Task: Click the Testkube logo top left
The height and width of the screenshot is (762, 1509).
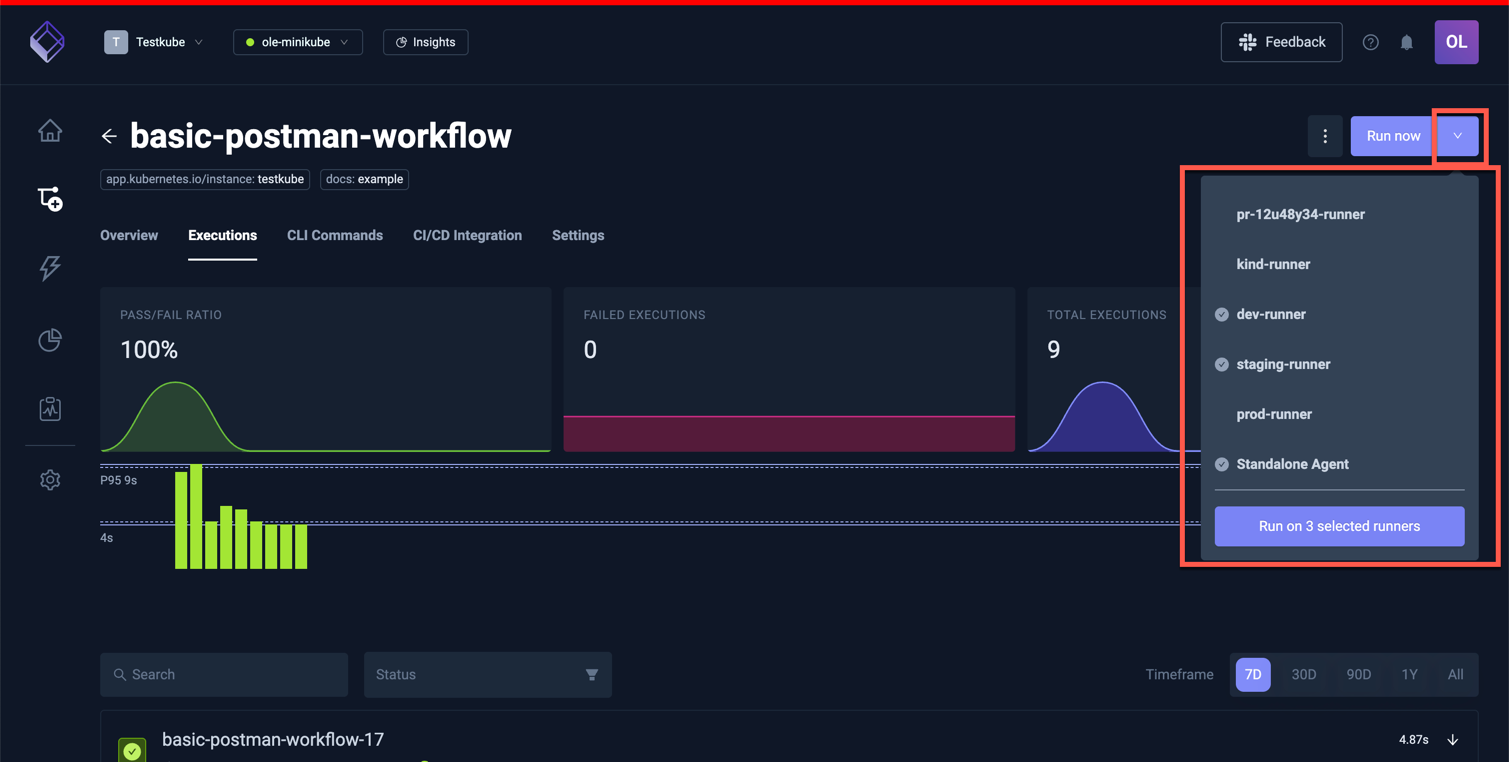Action: pos(47,42)
